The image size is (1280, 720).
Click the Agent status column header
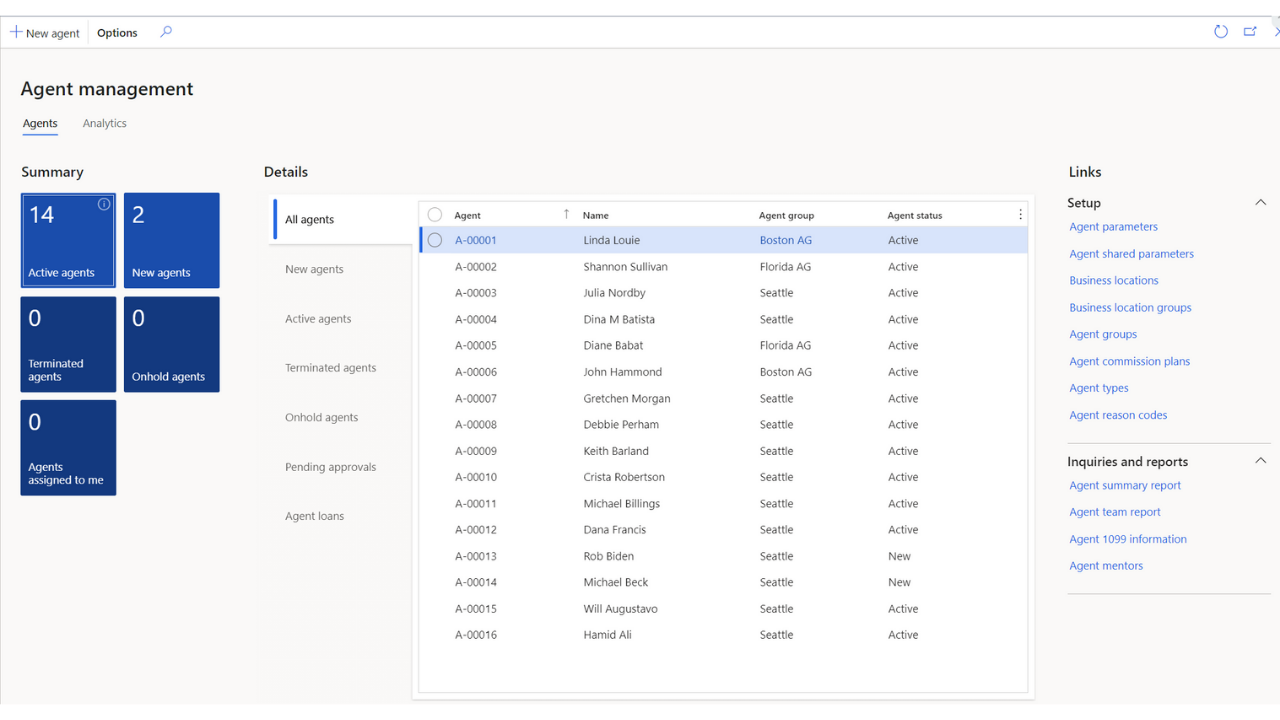tap(915, 216)
